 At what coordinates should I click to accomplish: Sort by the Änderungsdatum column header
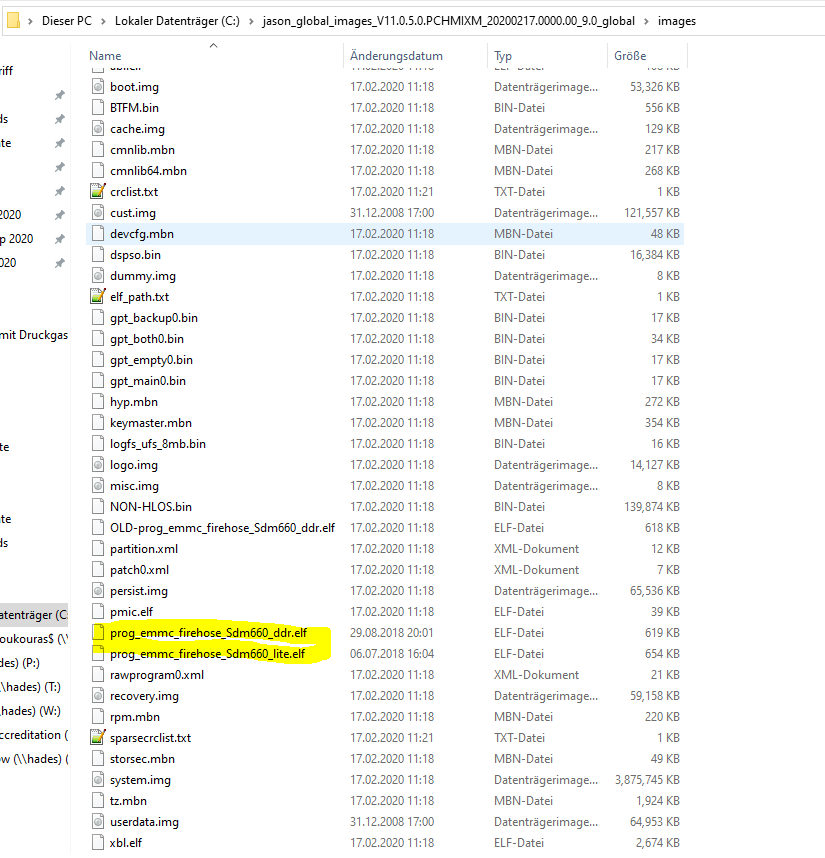(396, 56)
